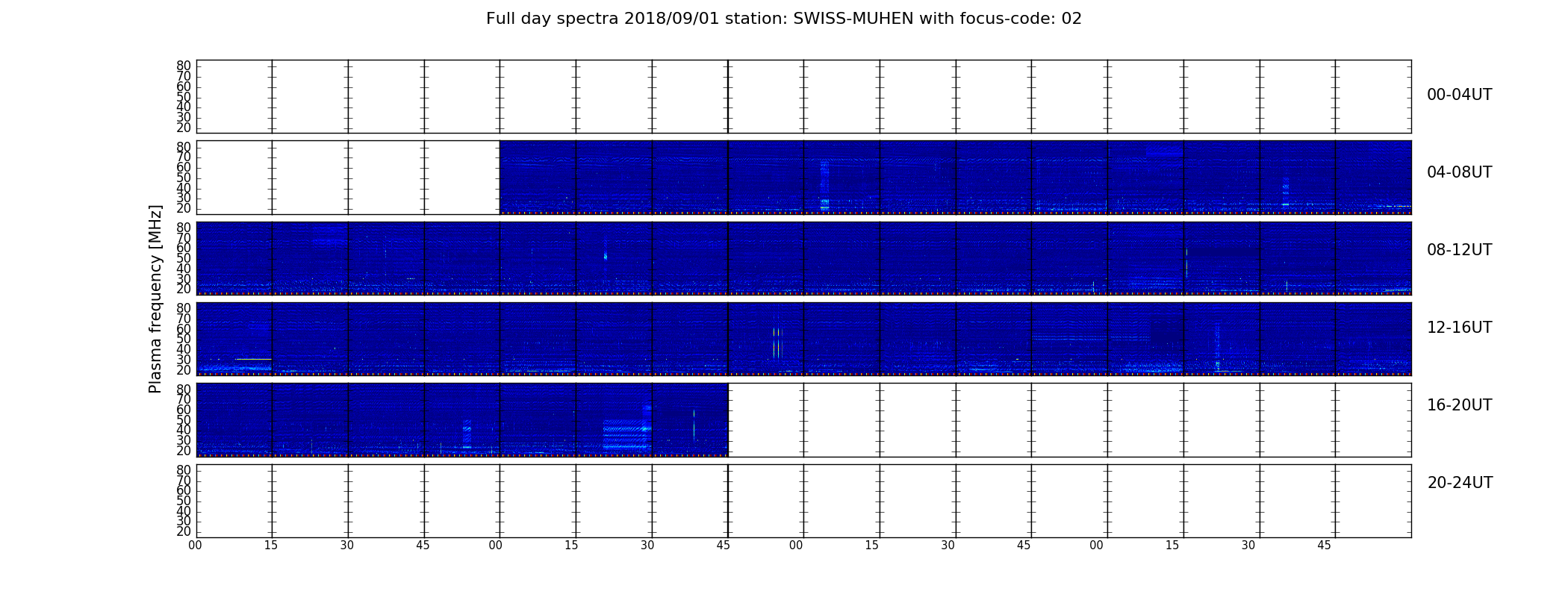
Task: Click the '30' tick of the 12-16UT panel
Action: click(184, 360)
